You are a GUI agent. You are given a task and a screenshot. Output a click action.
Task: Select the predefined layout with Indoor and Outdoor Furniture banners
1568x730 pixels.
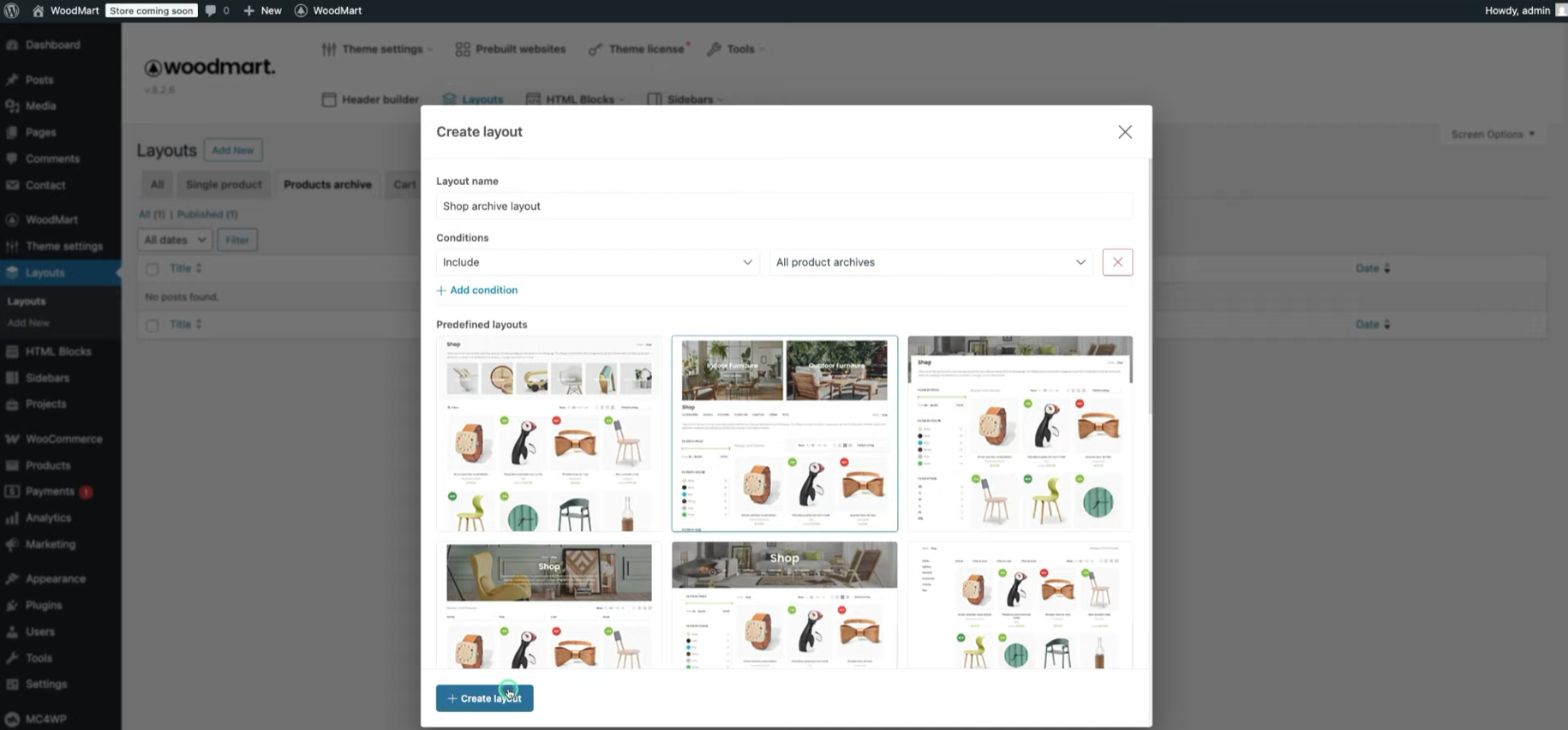[x=784, y=434]
